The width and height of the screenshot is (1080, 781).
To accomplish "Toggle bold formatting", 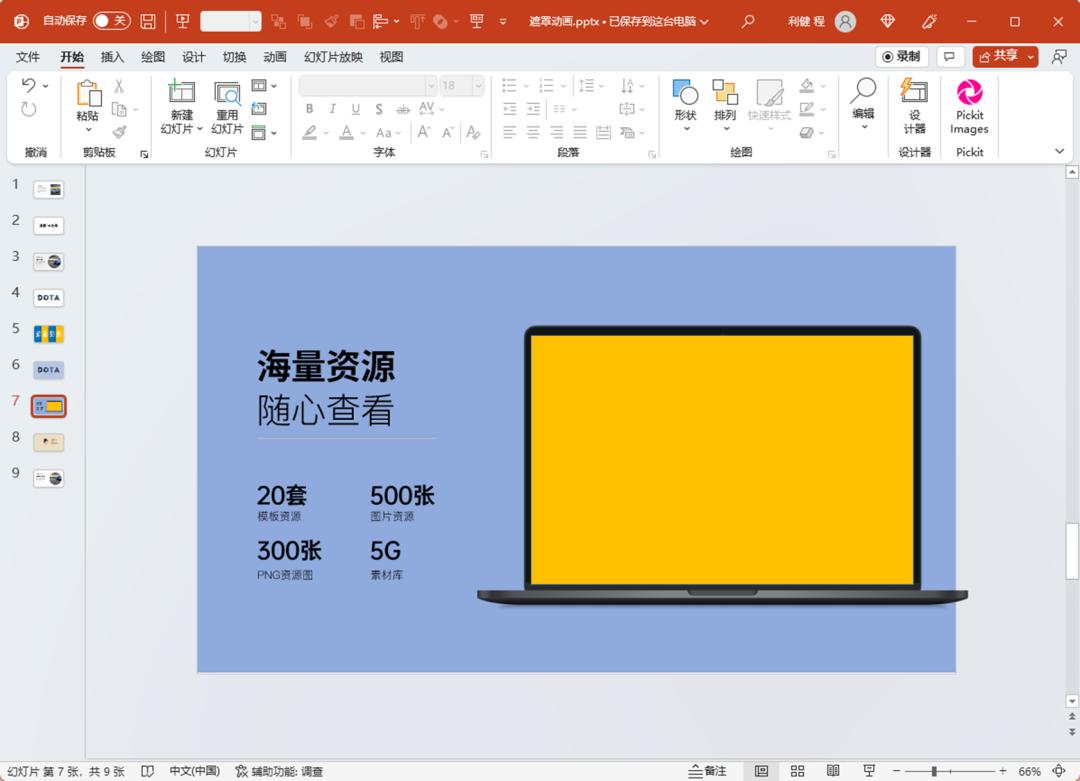I will tap(310, 108).
